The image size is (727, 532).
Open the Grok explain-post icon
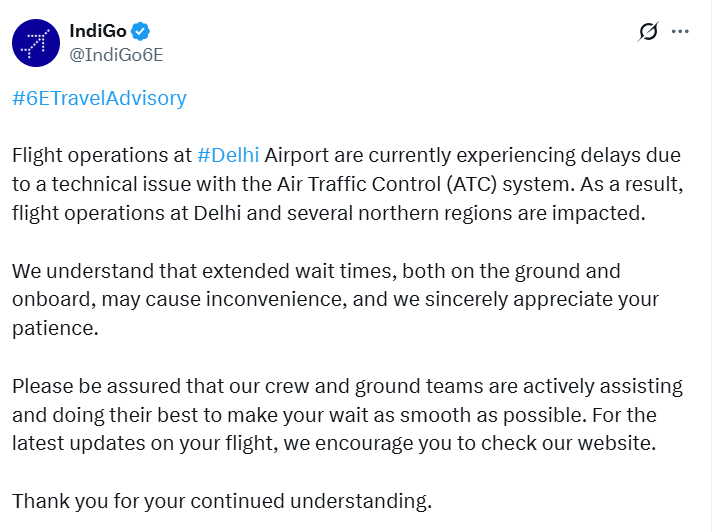[x=648, y=32]
